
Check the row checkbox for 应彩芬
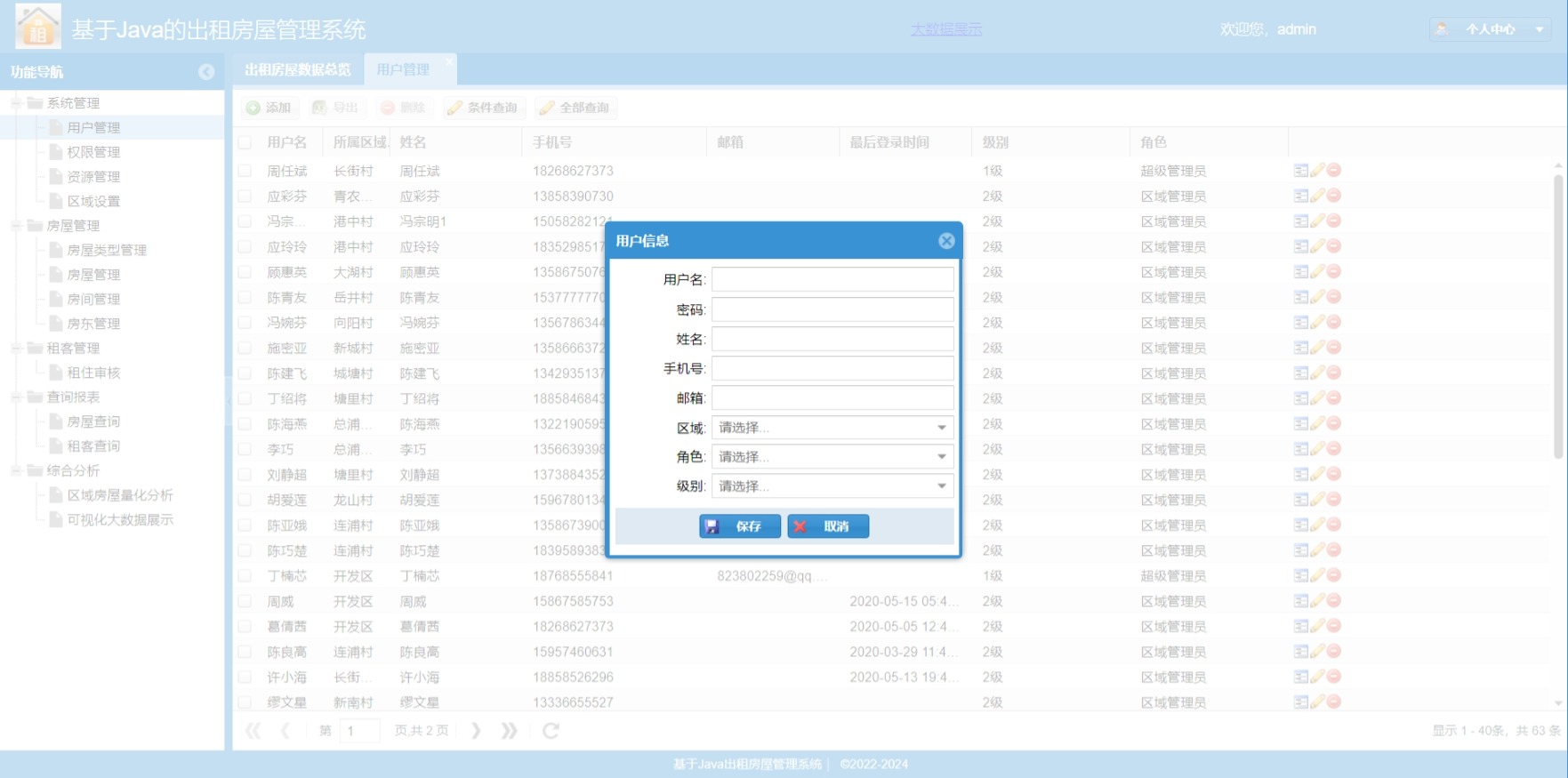tap(245, 197)
